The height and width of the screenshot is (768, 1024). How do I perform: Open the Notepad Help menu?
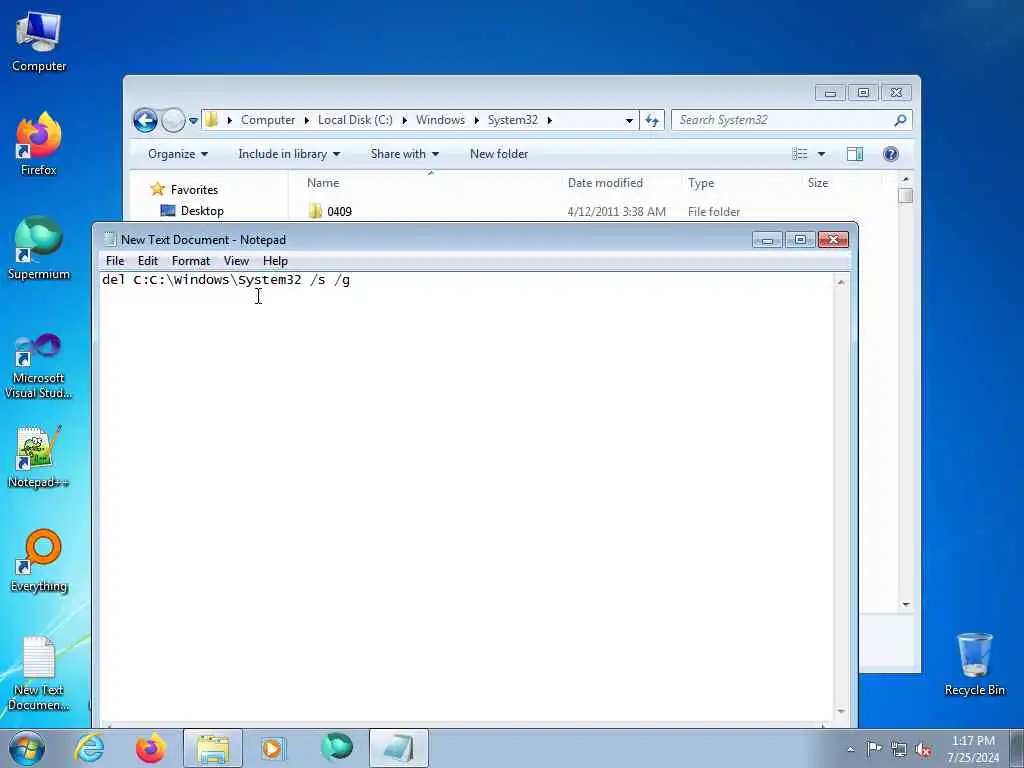point(275,261)
